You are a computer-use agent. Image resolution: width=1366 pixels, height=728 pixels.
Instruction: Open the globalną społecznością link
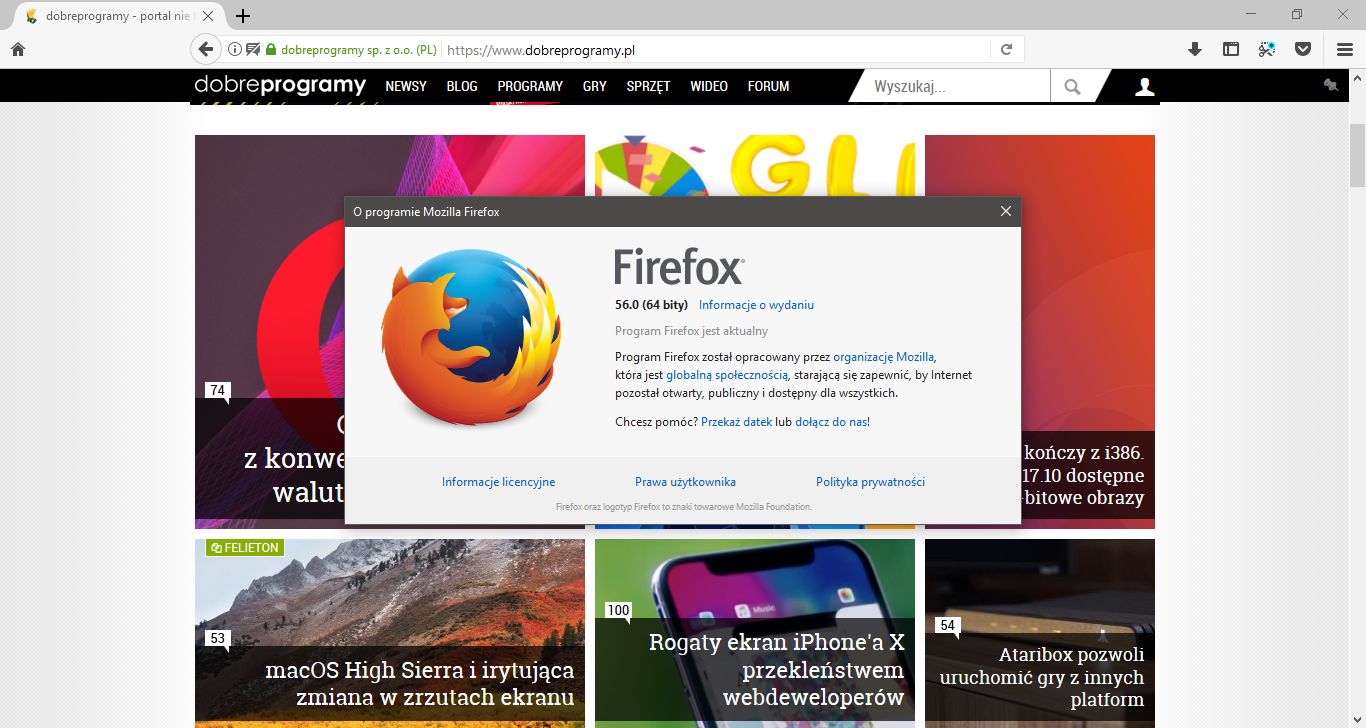click(727, 375)
